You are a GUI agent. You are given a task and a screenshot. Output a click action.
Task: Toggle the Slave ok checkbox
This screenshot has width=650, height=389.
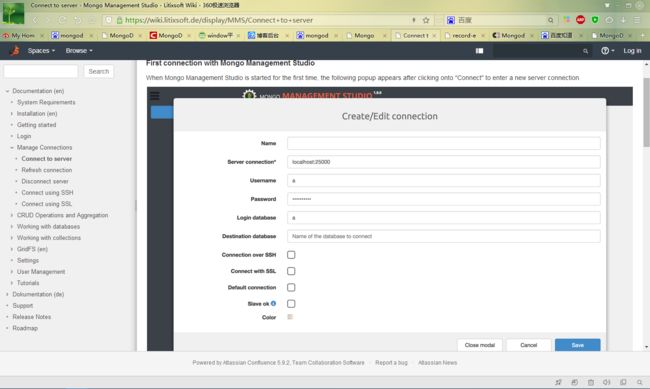pyautogui.click(x=291, y=304)
